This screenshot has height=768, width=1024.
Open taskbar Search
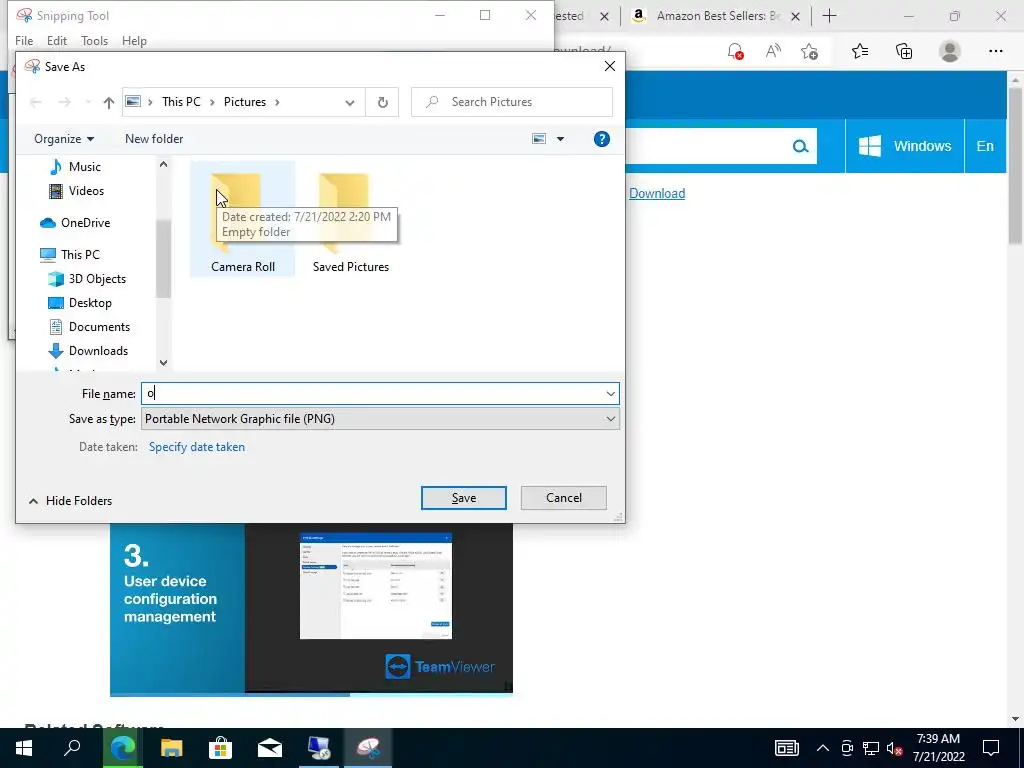click(72, 748)
